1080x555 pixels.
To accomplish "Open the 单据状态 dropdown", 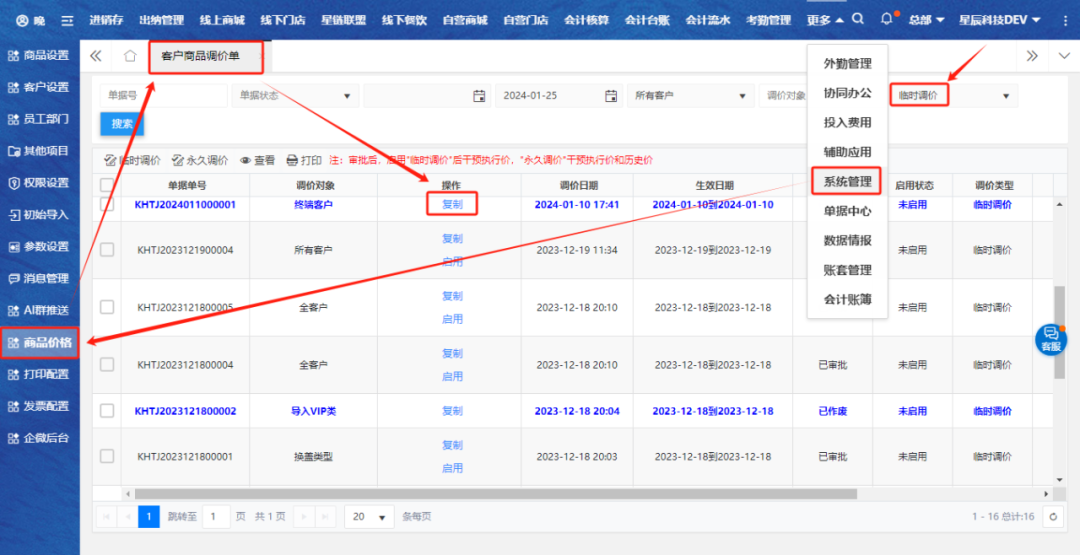I will coord(296,96).
